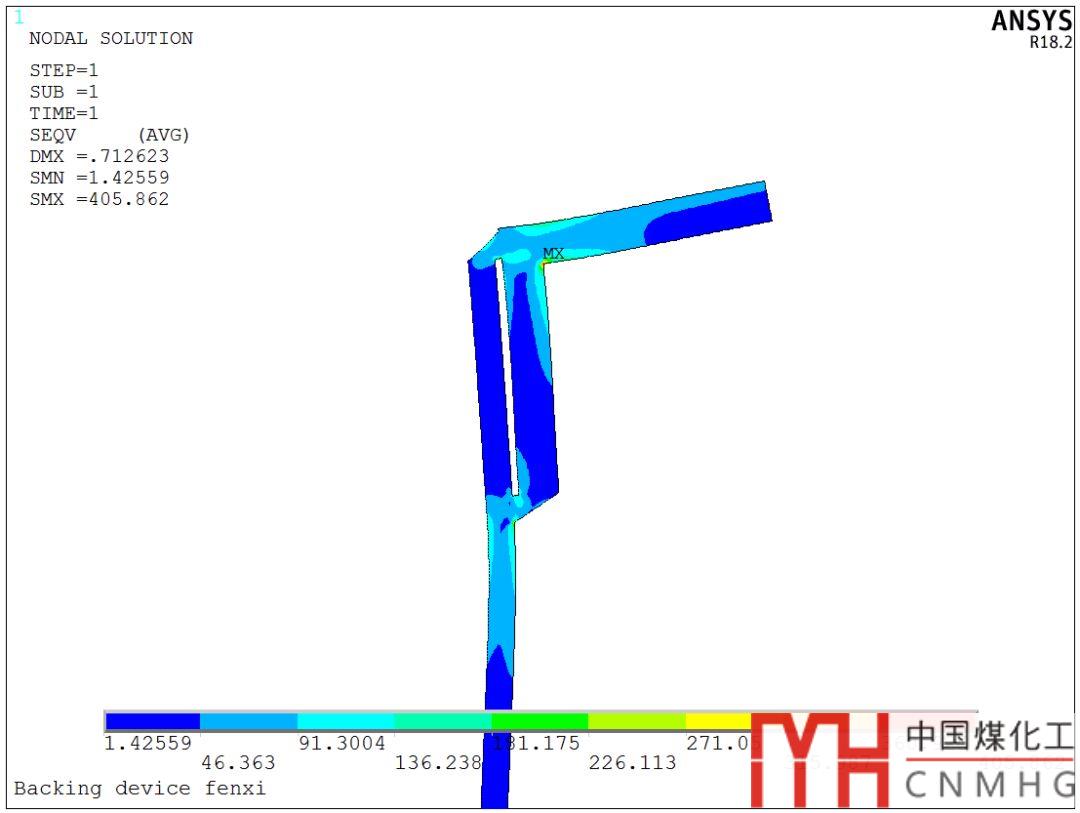The image size is (1080, 813).
Task: Click the medium blue legend band above 46.363
Action: point(249,721)
